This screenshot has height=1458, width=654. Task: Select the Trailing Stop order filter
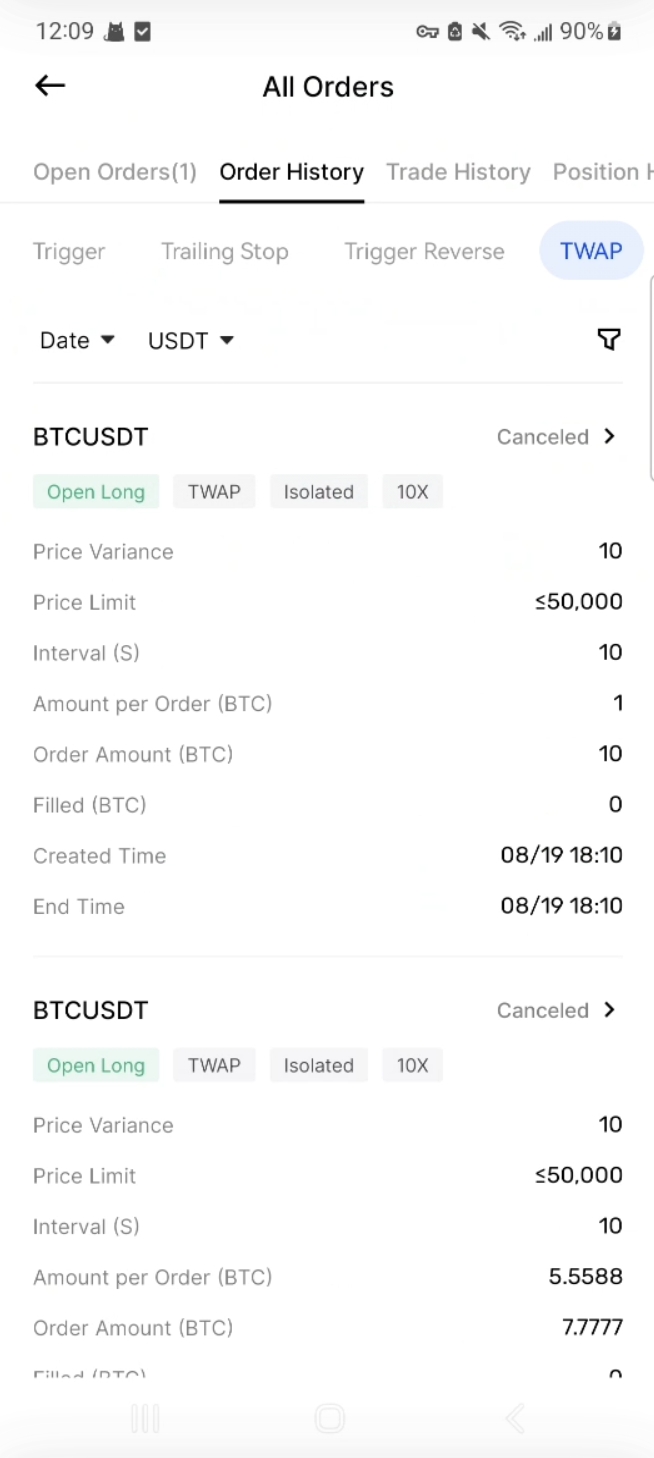[225, 251]
